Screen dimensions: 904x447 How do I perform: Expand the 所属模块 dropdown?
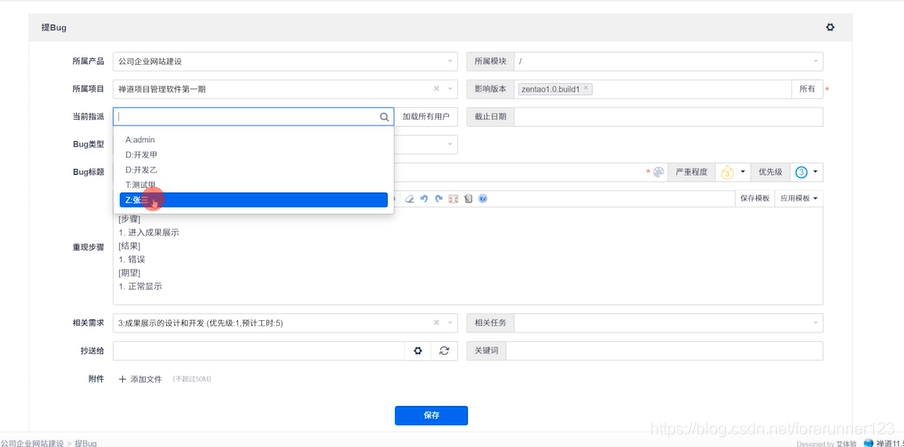tap(816, 61)
